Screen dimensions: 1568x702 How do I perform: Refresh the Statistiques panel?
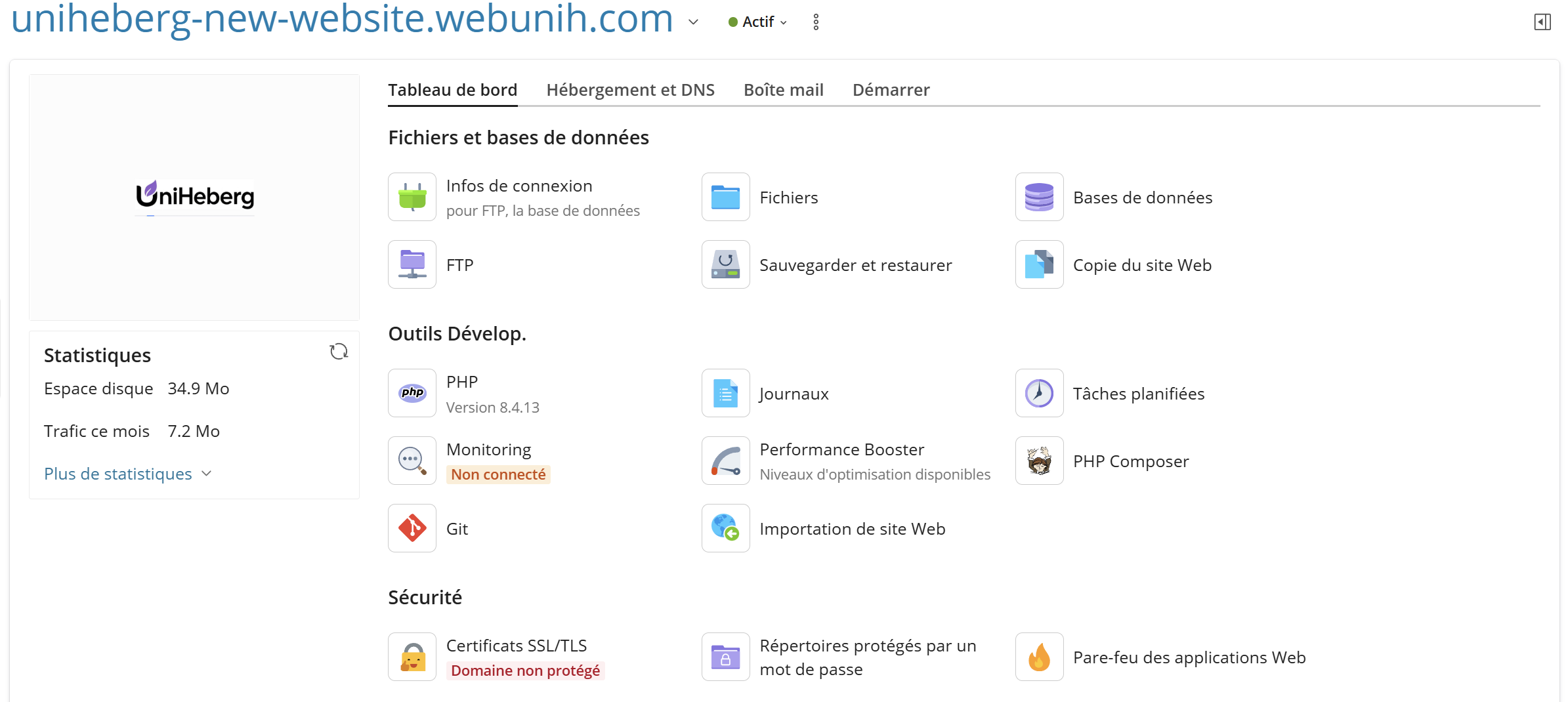point(339,352)
